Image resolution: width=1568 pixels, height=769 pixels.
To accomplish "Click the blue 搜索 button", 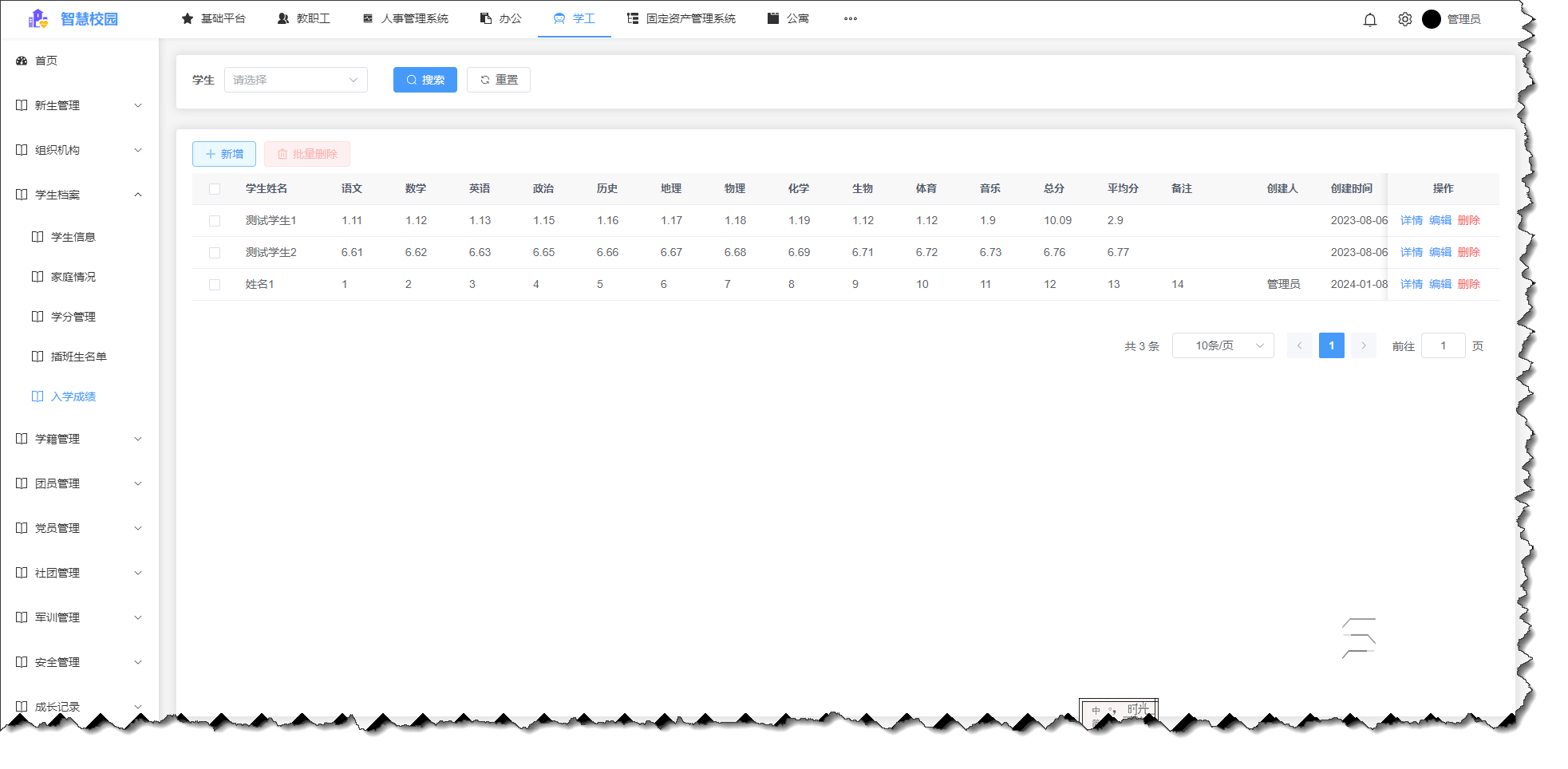I will 425,80.
